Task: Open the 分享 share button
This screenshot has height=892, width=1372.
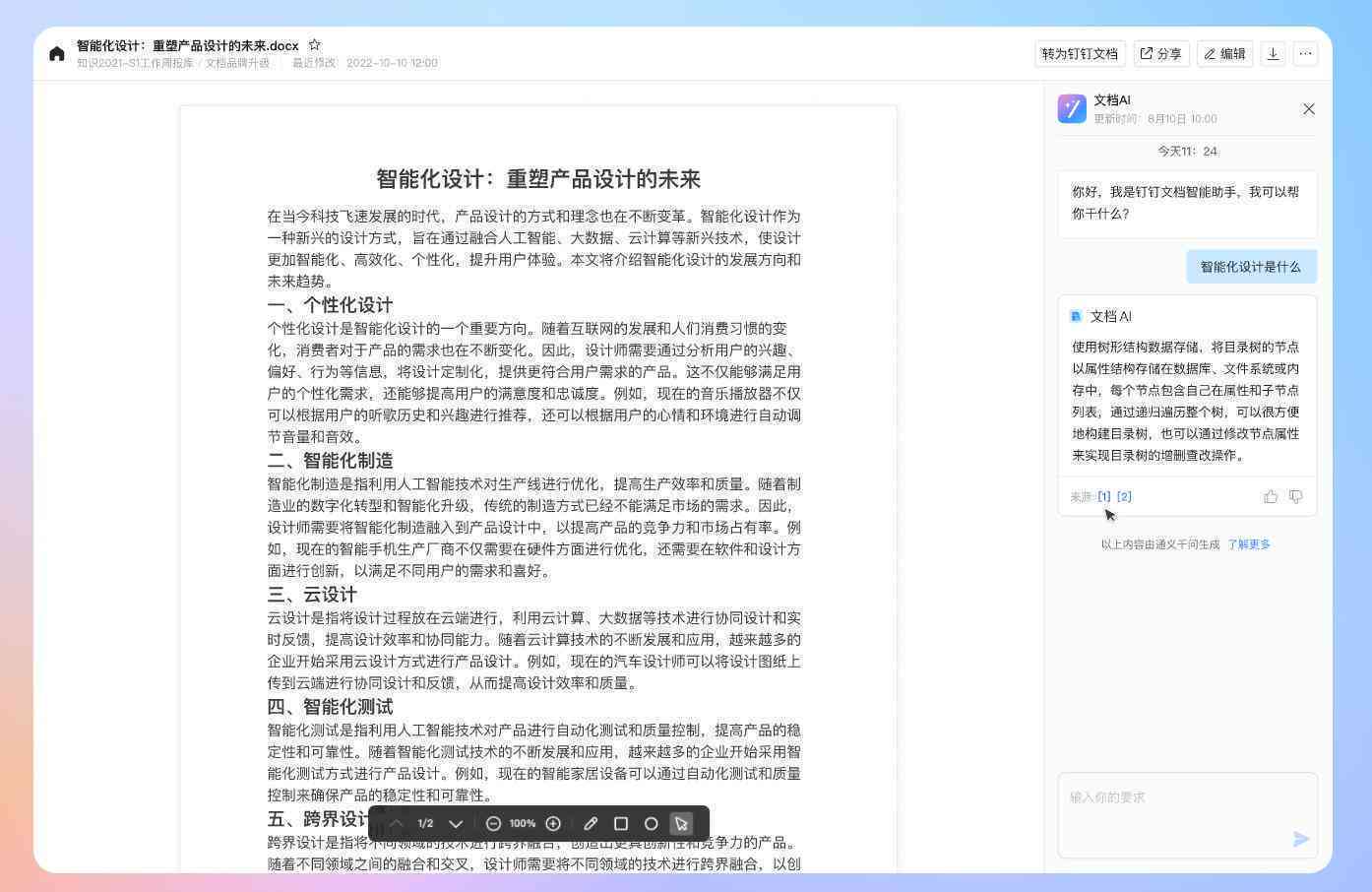Action: pos(1160,54)
